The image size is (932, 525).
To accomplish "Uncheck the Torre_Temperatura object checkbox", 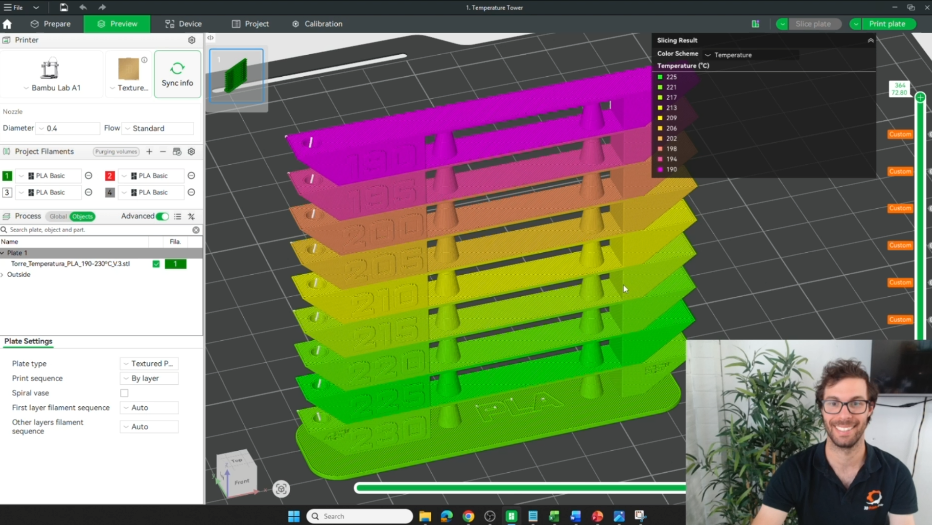I will point(156,264).
